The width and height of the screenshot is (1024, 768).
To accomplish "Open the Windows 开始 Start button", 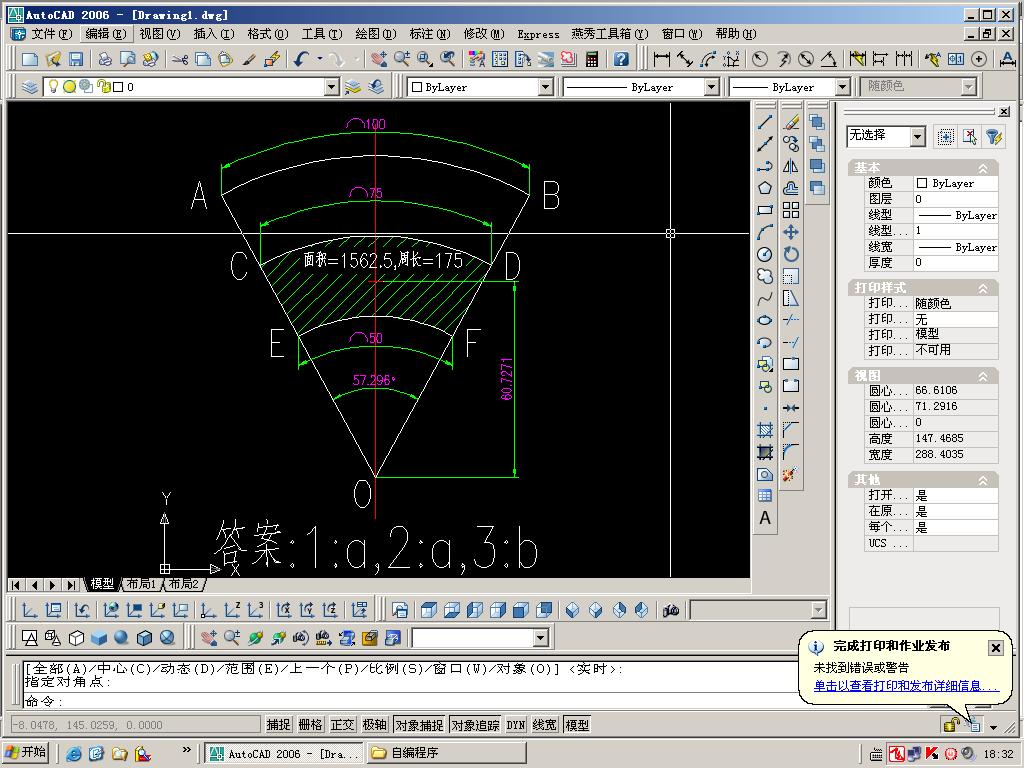I will (x=27, y=753).
